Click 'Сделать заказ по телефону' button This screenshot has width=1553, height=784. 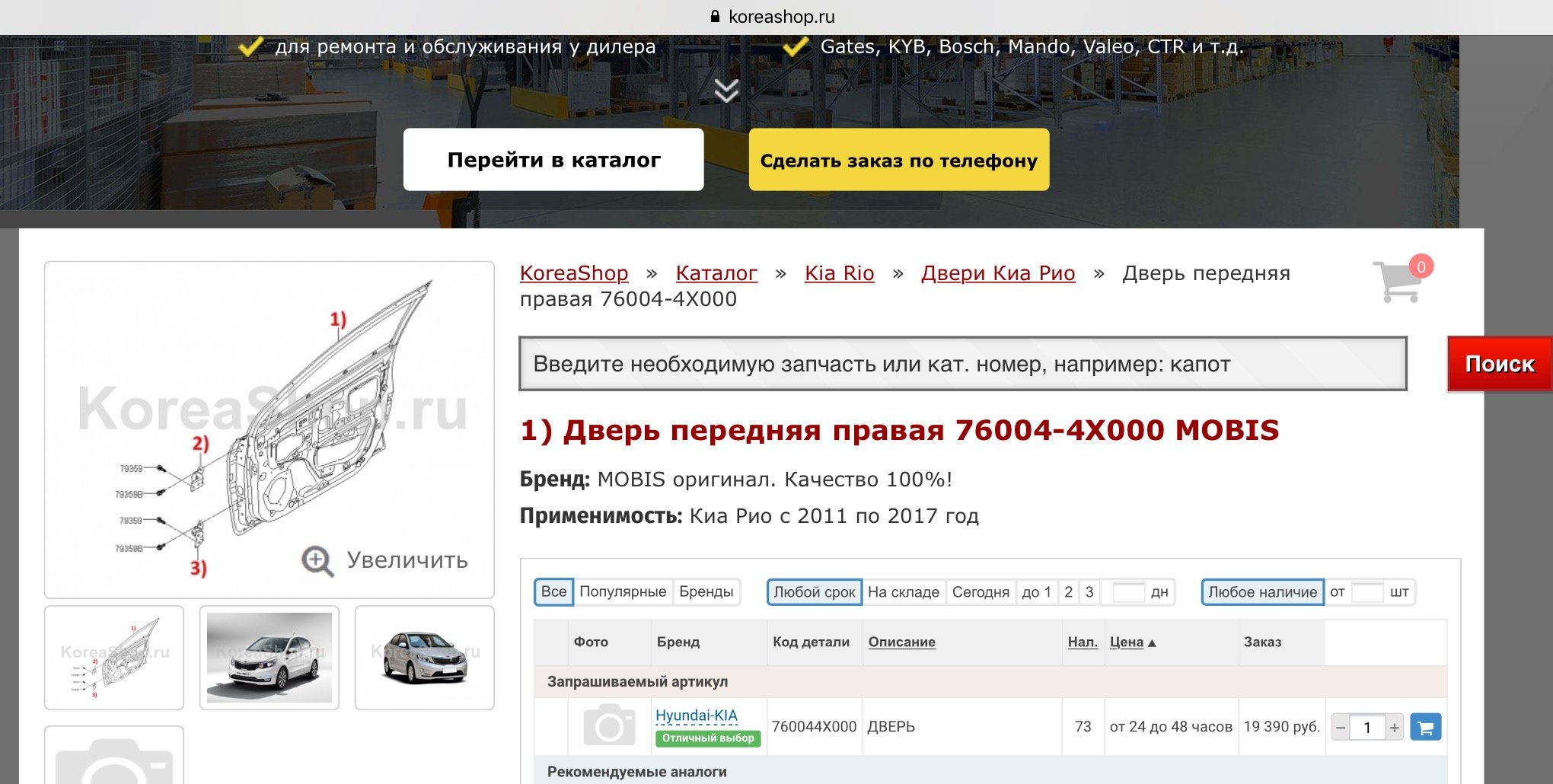(899, 159)
